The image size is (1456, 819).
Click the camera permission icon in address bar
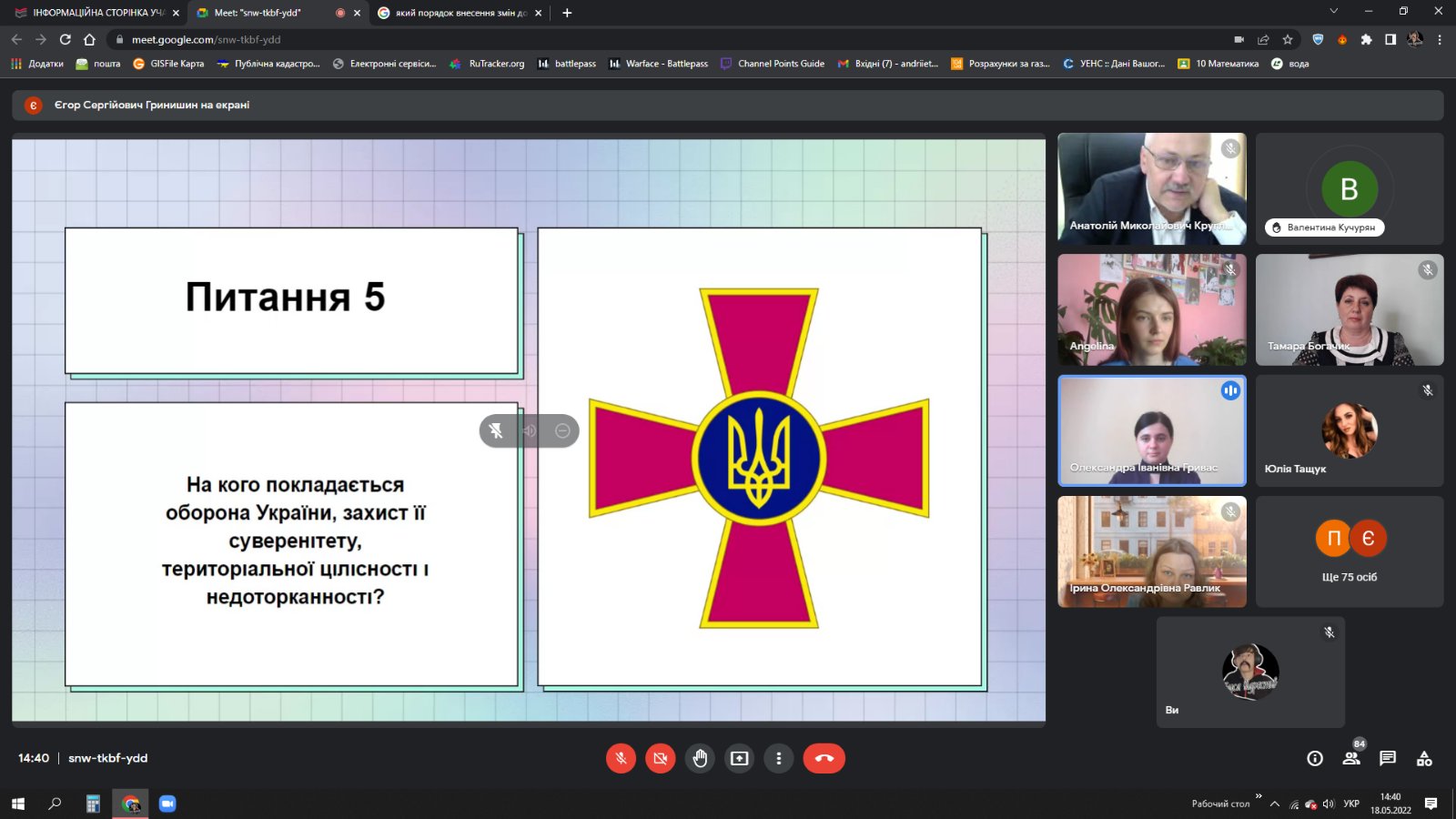1239,39
